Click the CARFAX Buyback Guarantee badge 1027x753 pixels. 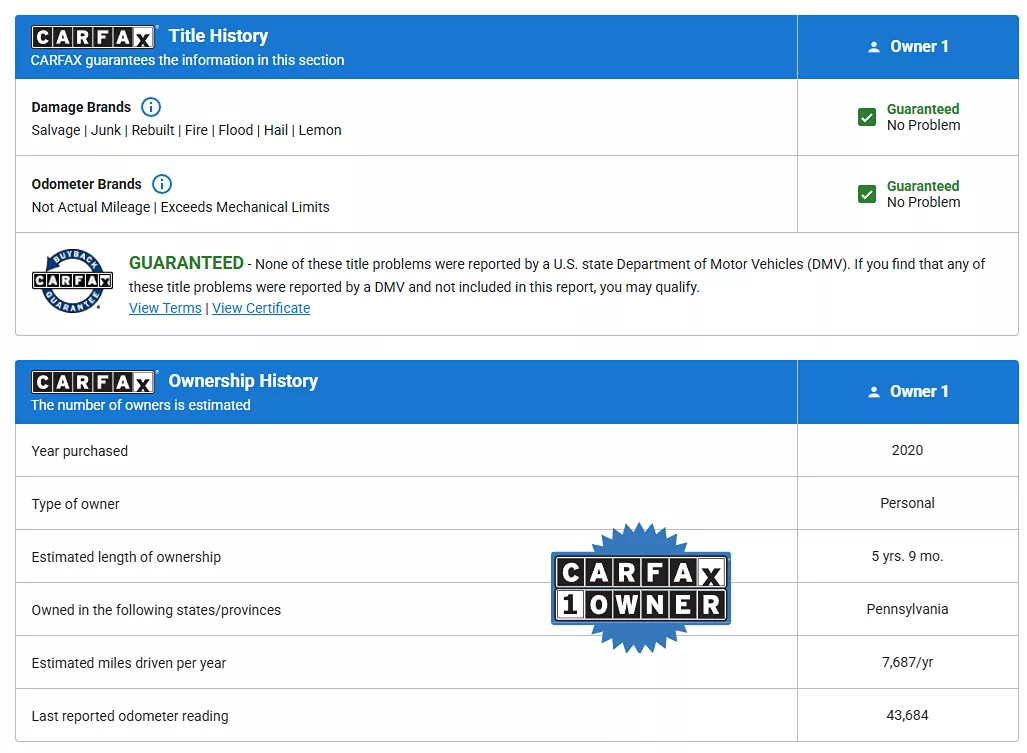tap(72, 280)
